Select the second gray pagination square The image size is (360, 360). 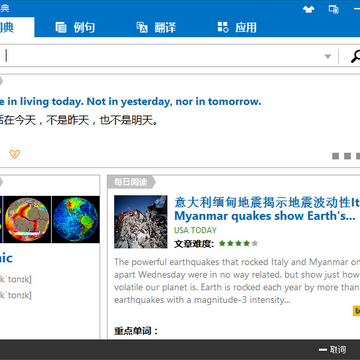[x=347, y=156]
